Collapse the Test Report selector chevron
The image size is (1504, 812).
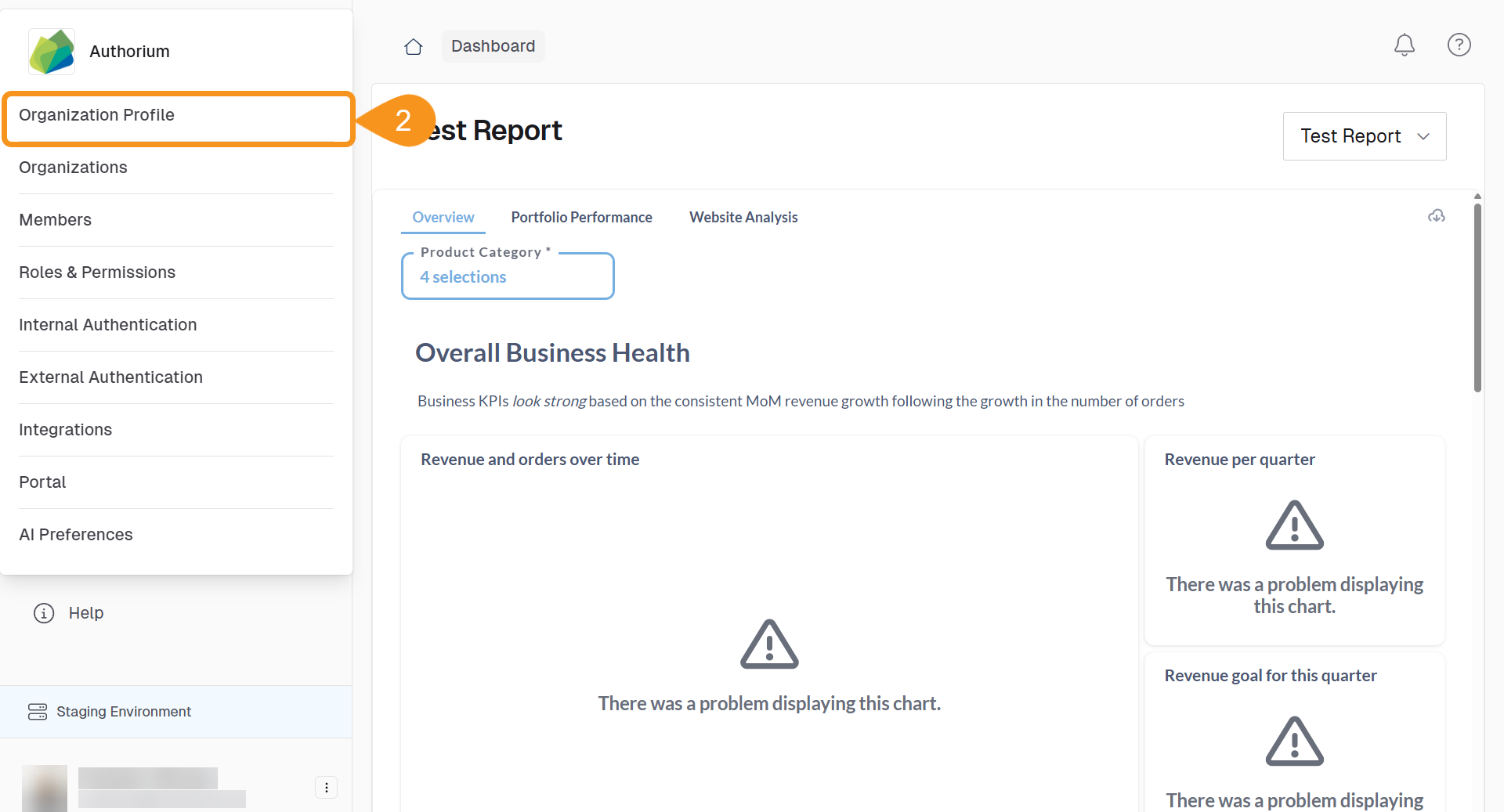1423,136
